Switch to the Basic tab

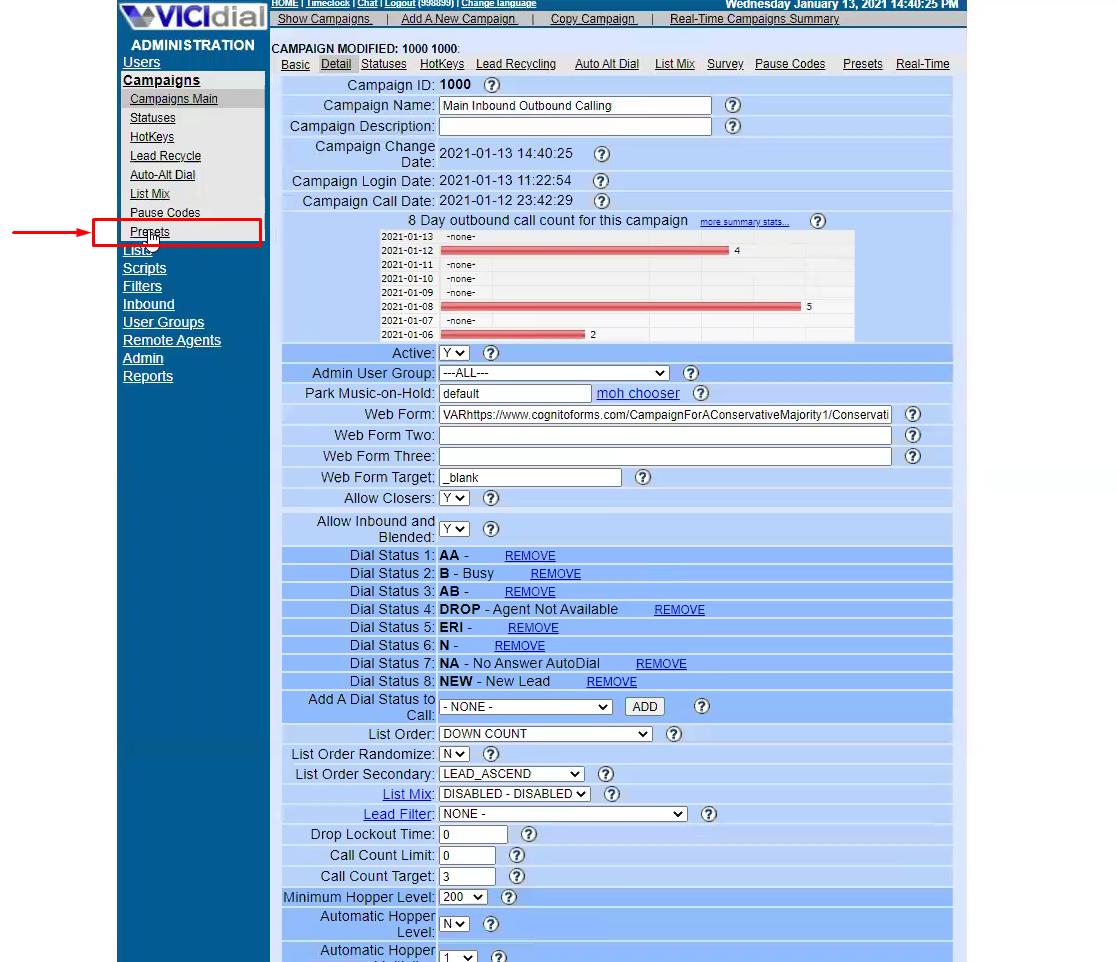(x=295, y=64)
